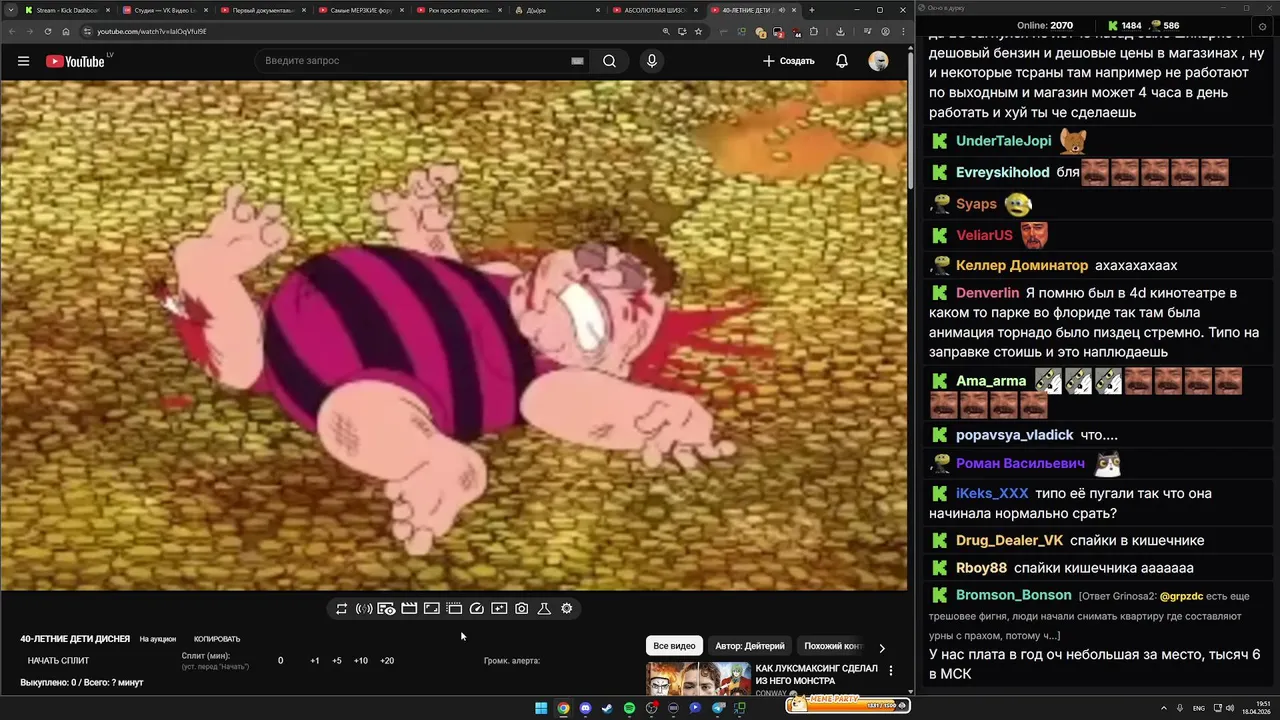
Task: Open YouTube notifications bell
Action: coord(842,61)
